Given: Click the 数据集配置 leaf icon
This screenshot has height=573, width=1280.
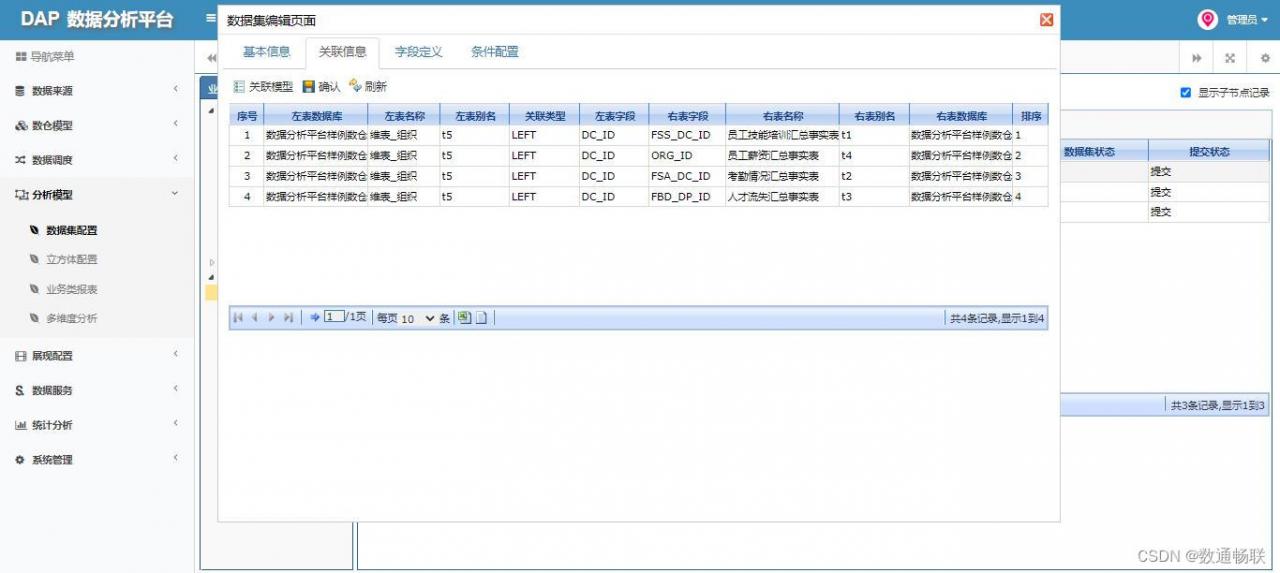Looking at the screenshot, I should pos(35,230).
